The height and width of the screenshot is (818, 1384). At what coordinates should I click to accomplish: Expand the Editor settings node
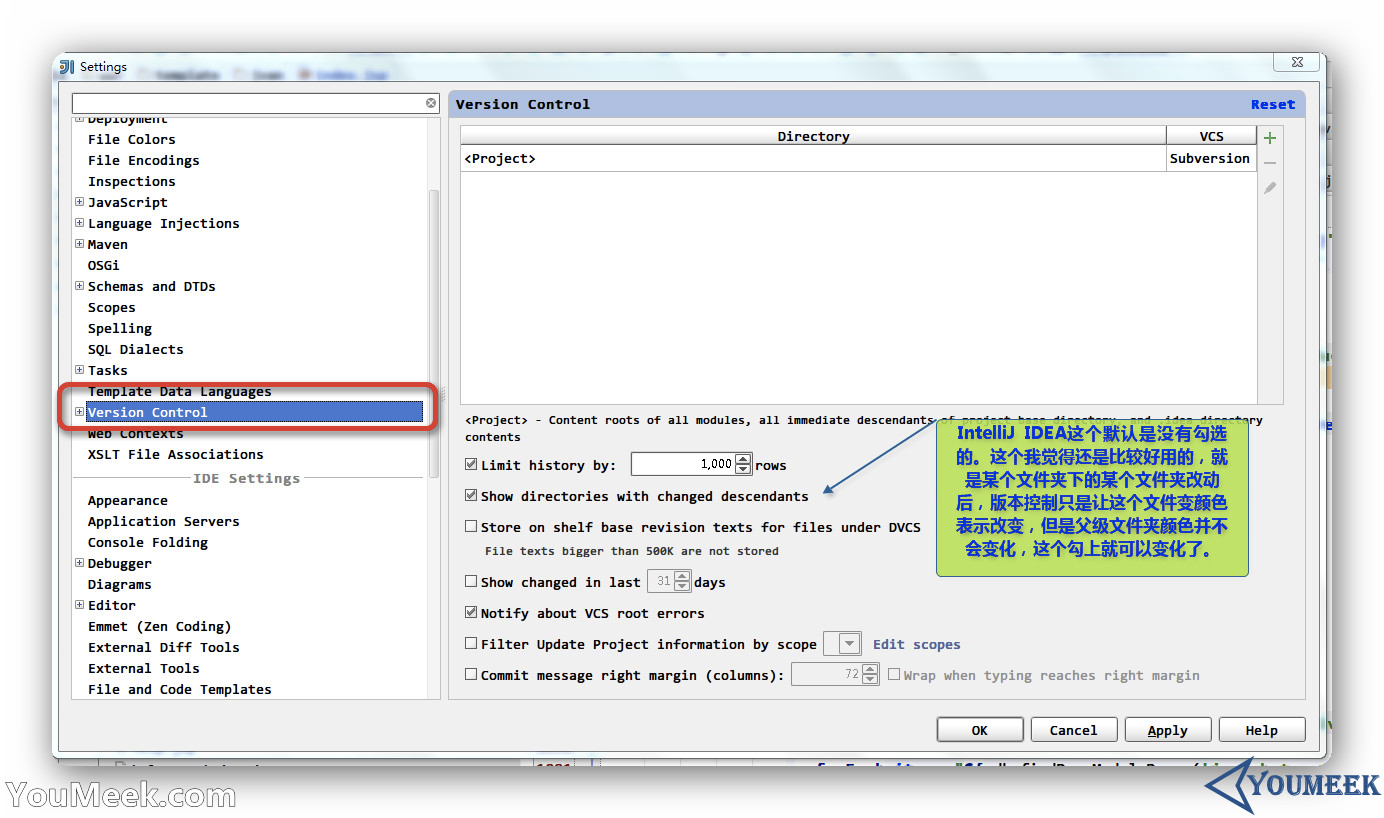(x=80, y=605)
